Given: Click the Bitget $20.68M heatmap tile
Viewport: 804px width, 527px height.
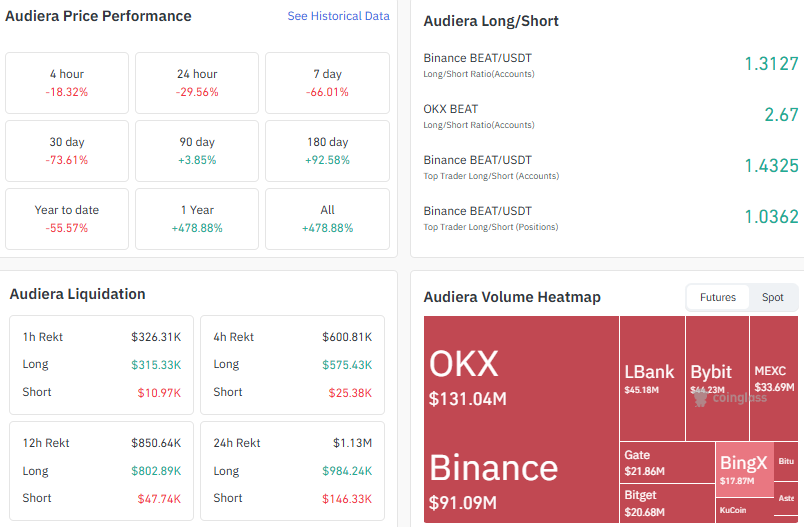Looking at the screenshot, I should pos(667,503).
